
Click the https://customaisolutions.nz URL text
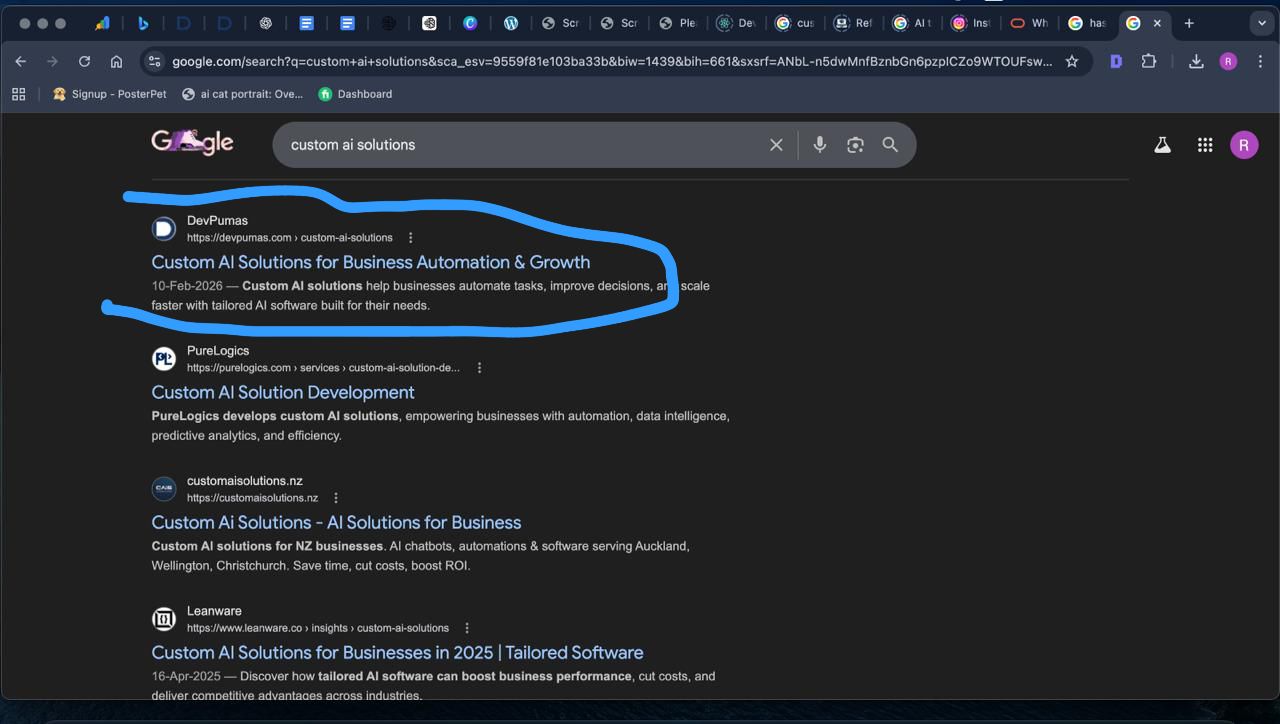pos(252,498)
